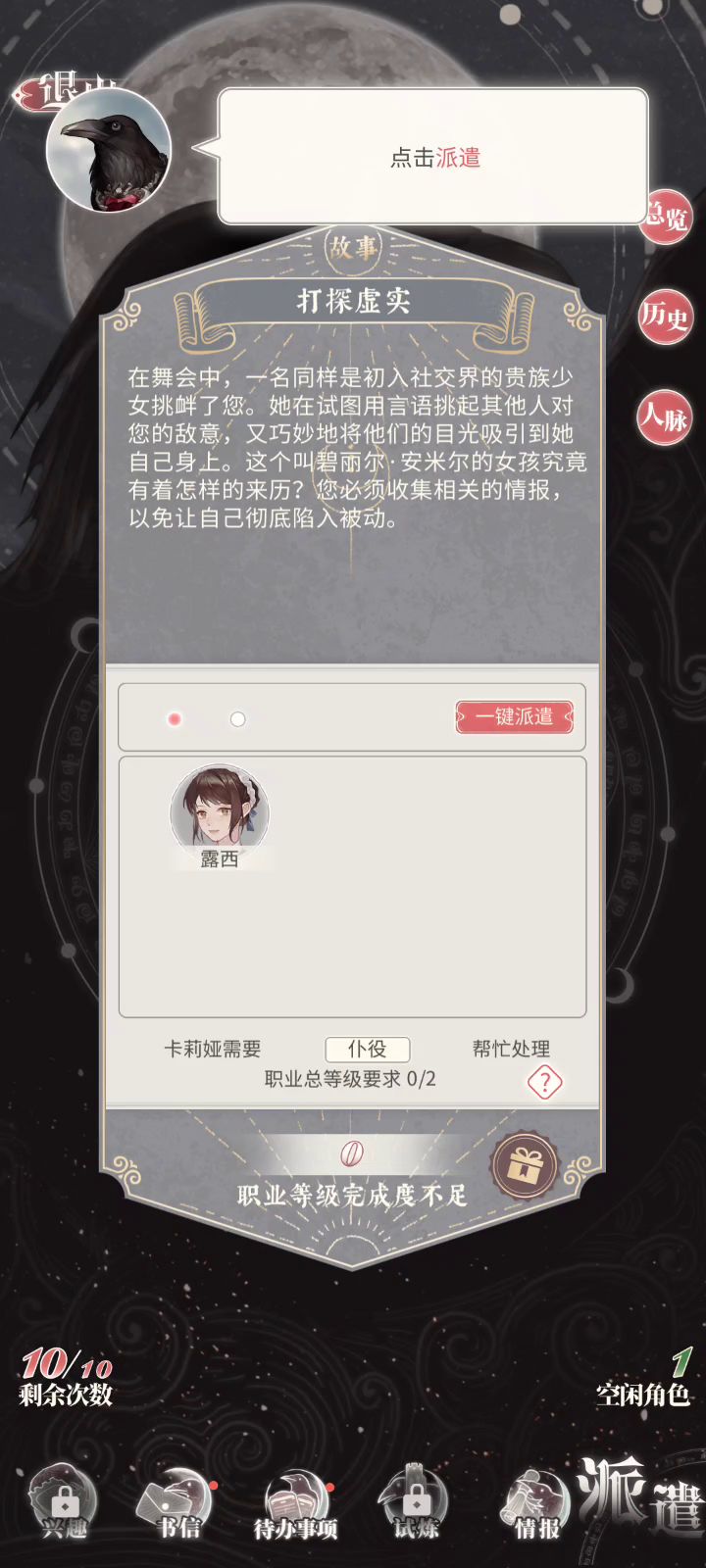The image size is (706, 1568).
Task: Select the 露西 character portrait
Action: tap(220, 815)
